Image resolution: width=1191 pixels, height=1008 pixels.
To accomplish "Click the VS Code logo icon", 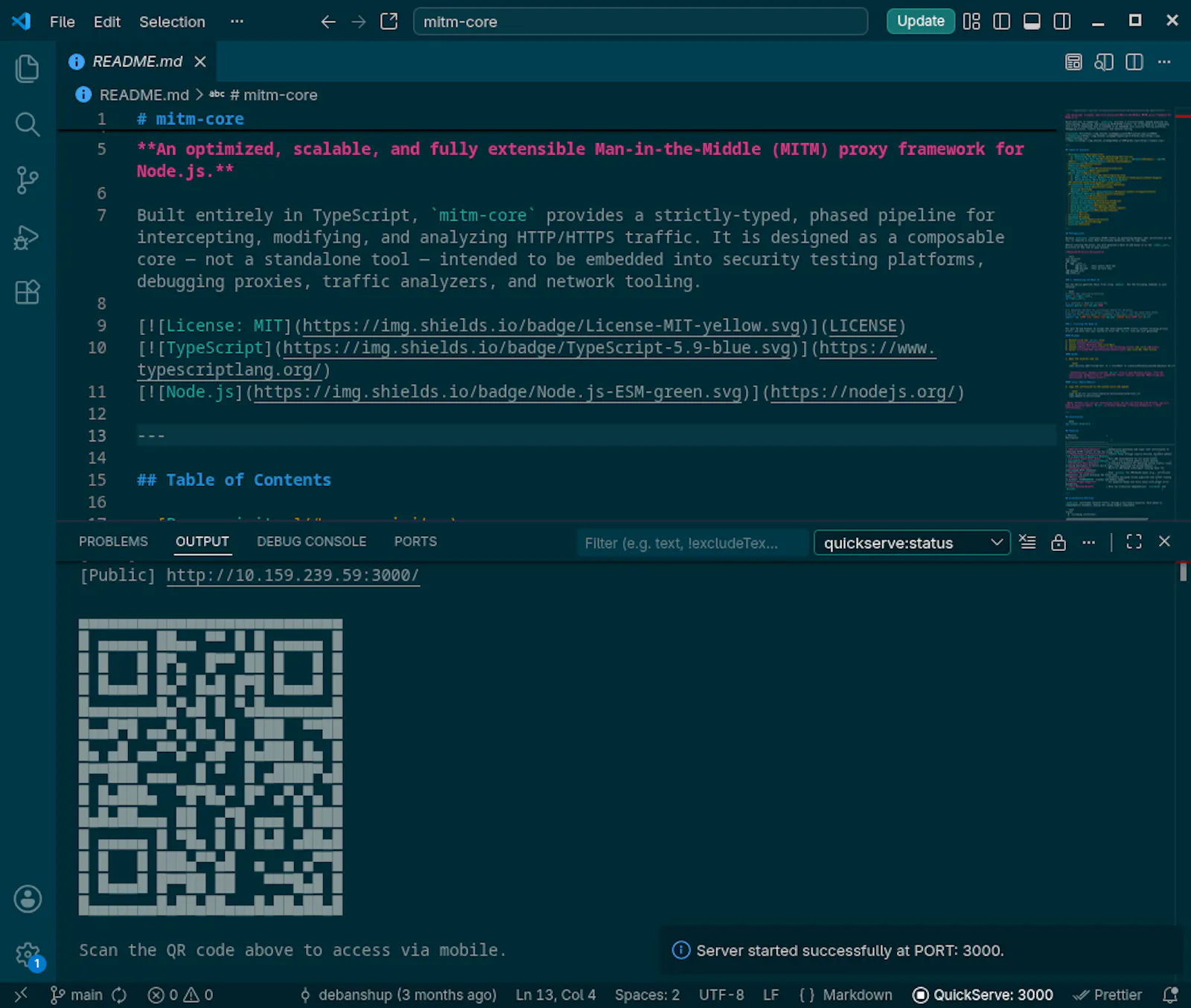I will tap(22, 21).
